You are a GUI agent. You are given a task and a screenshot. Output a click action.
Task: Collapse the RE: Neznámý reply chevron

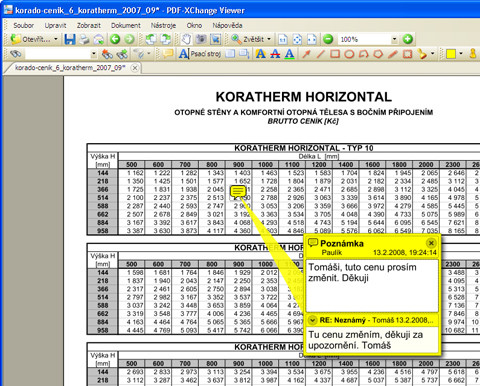pos(312,320)
